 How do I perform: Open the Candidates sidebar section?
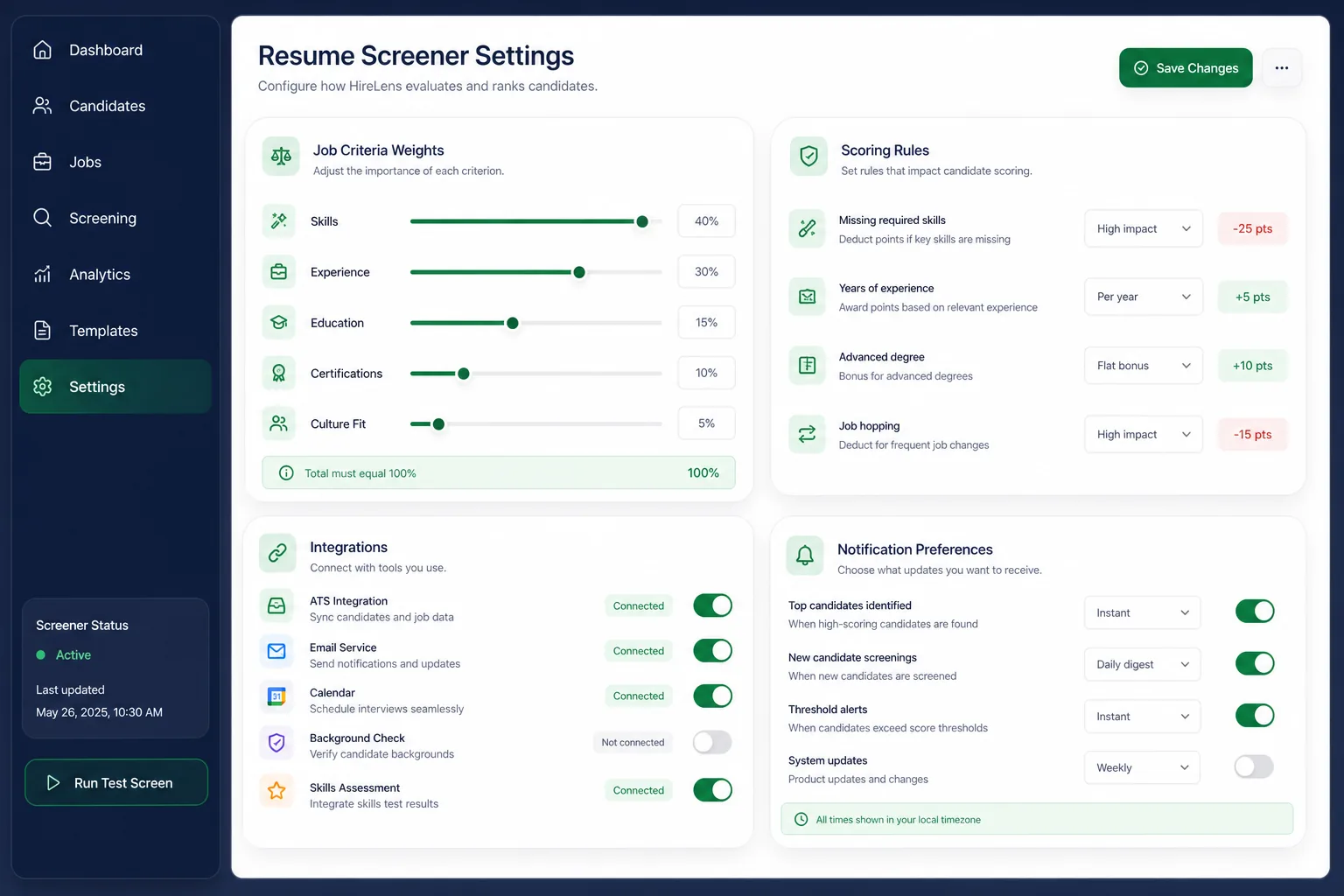[x=115, y=106]
